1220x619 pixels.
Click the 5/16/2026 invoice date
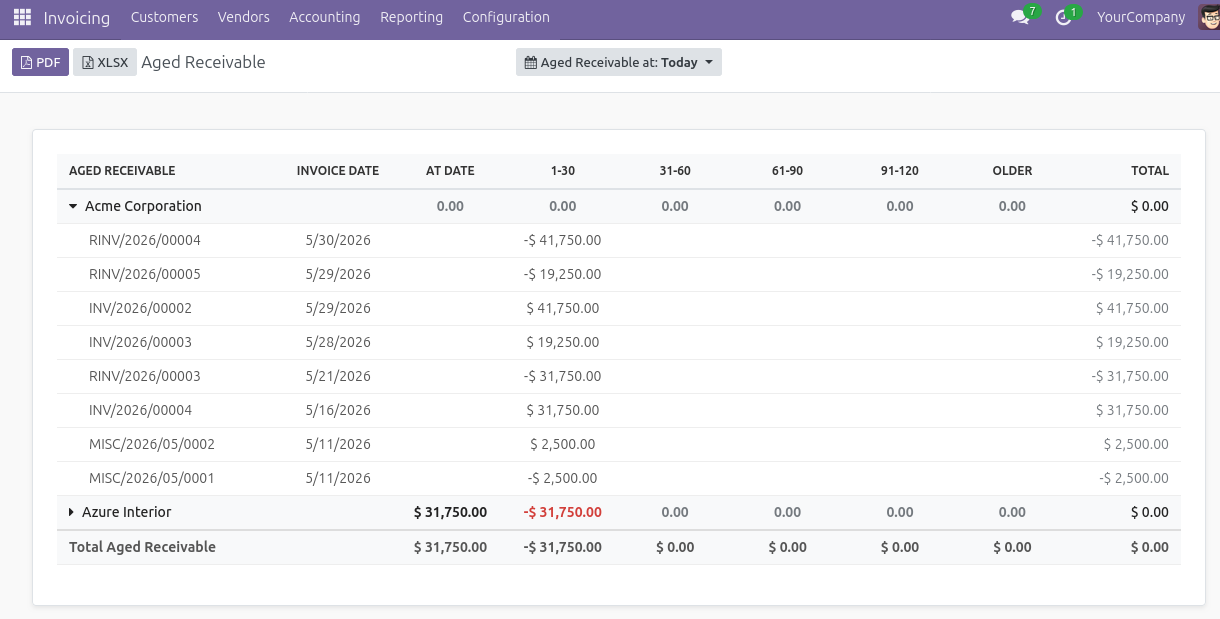point(338,410)
